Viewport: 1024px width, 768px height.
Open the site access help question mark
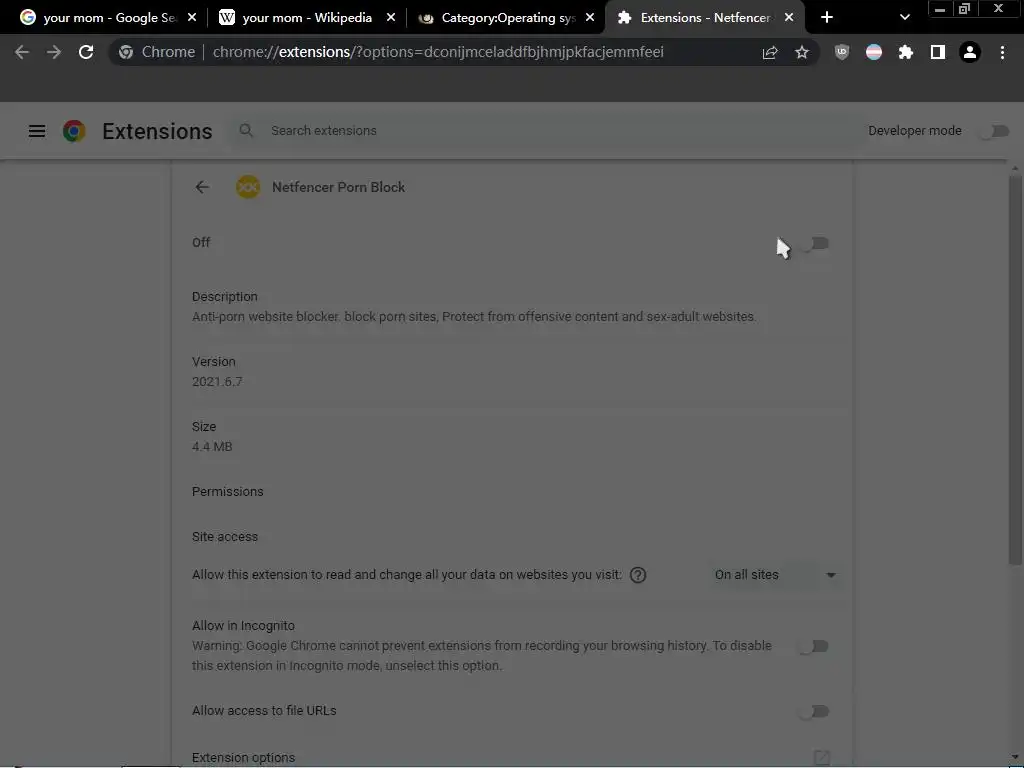pos(638,575)
